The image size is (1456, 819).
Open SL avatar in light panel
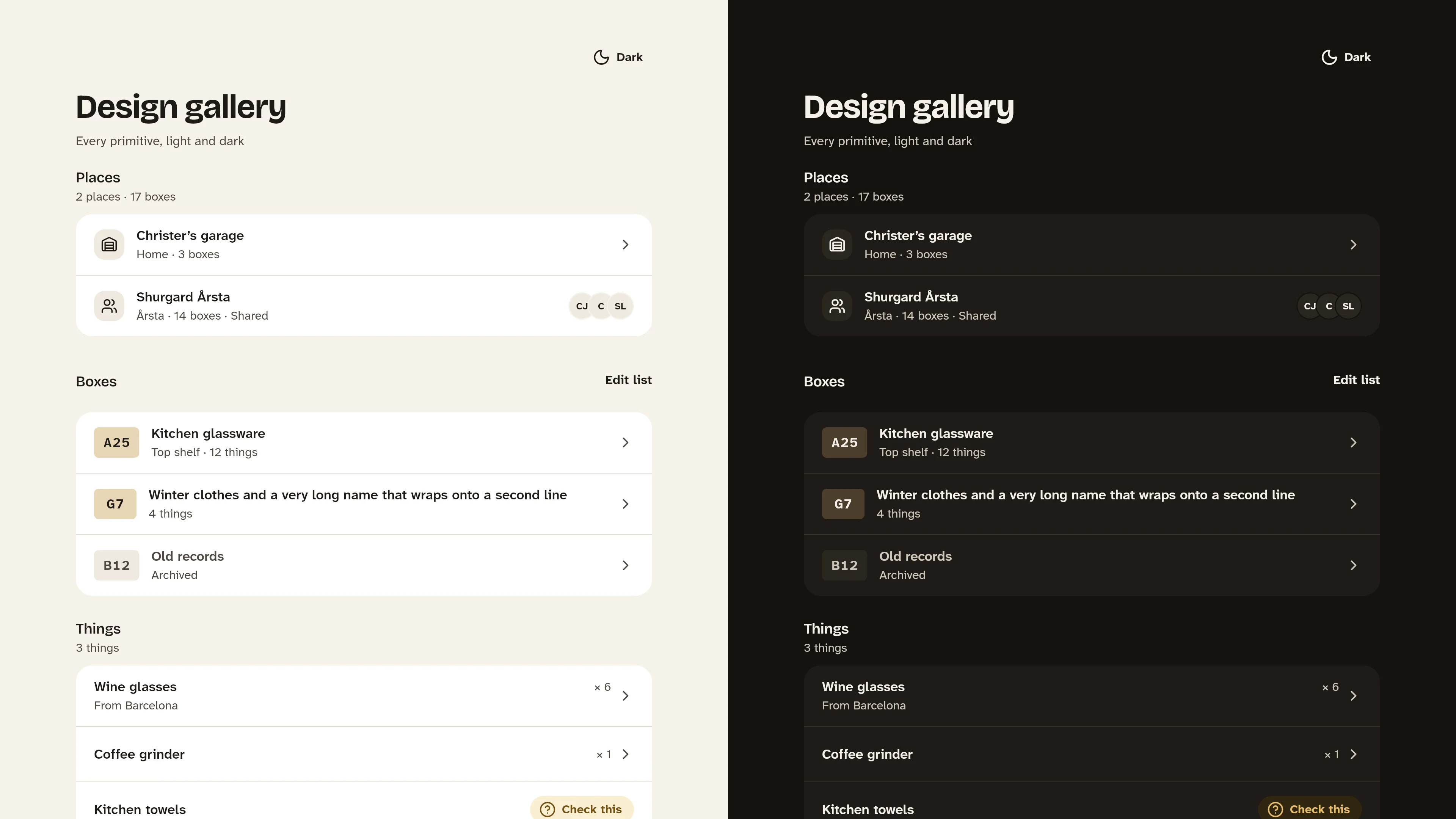pos(620,306)
